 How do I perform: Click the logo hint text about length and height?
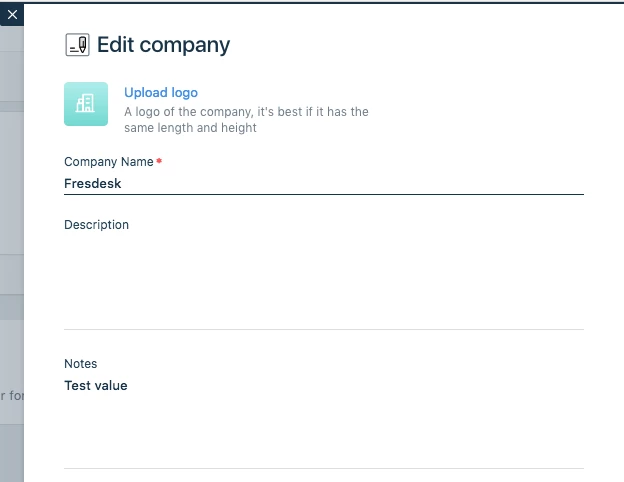(246, 119)
